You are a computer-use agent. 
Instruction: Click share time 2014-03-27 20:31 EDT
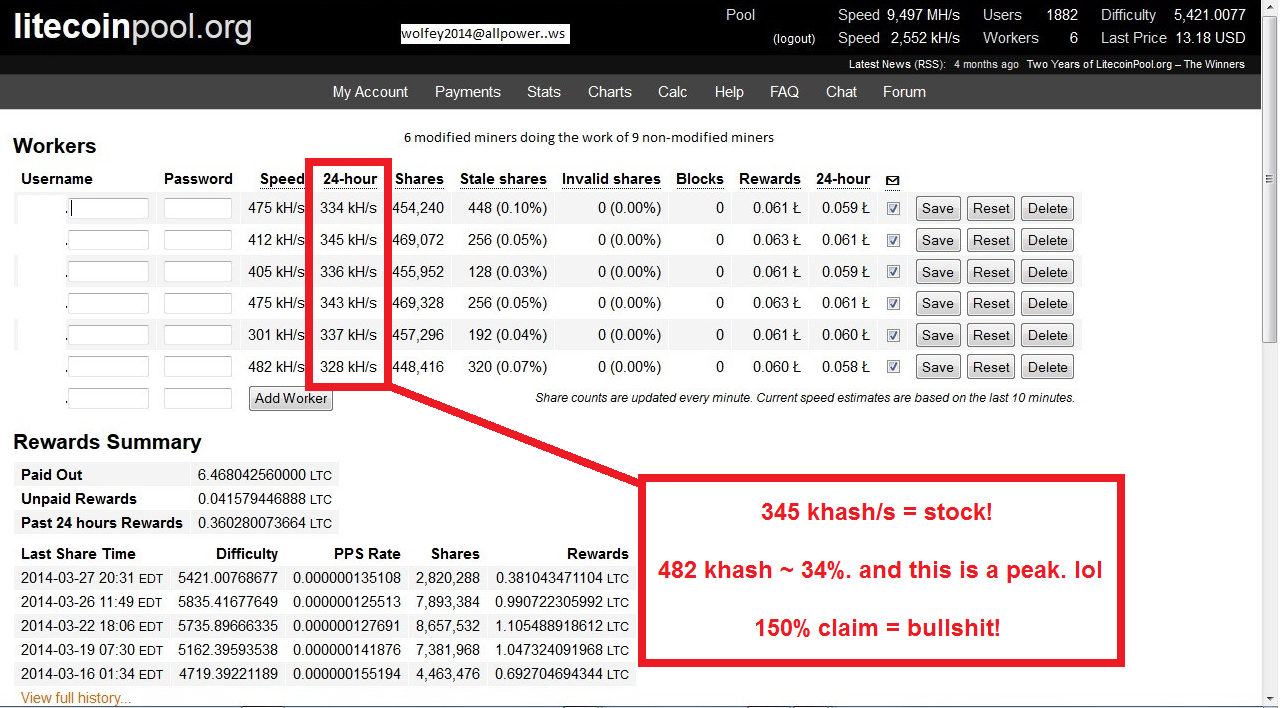(92, 578)
